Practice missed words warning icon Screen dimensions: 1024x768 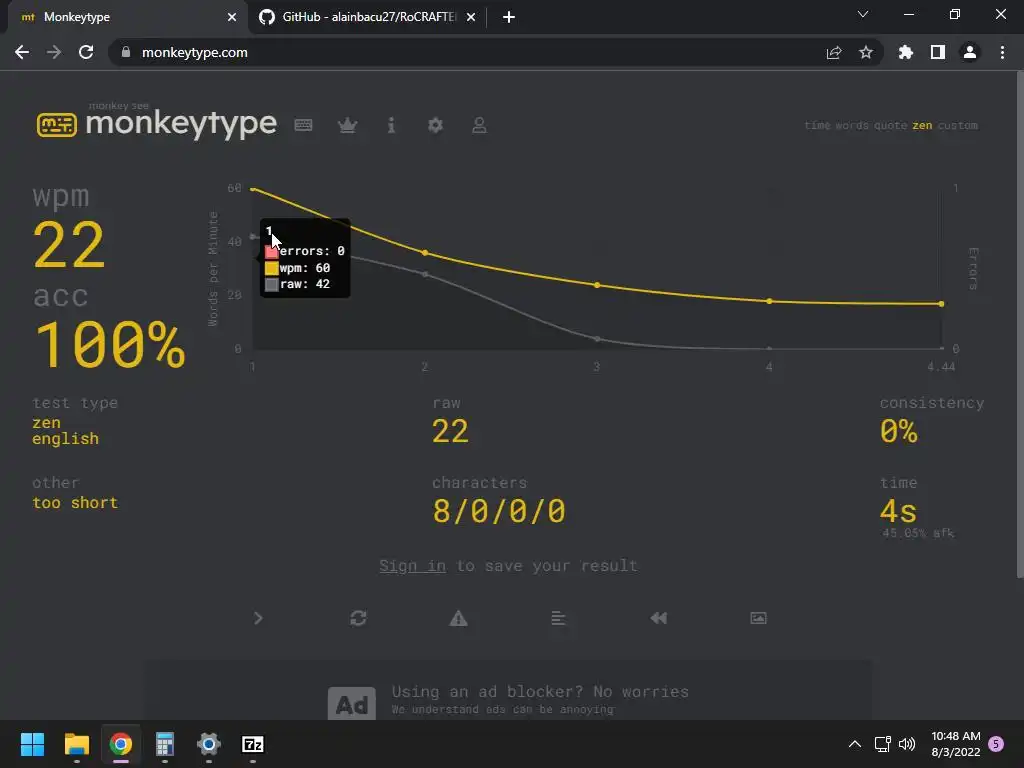(458, 618)
